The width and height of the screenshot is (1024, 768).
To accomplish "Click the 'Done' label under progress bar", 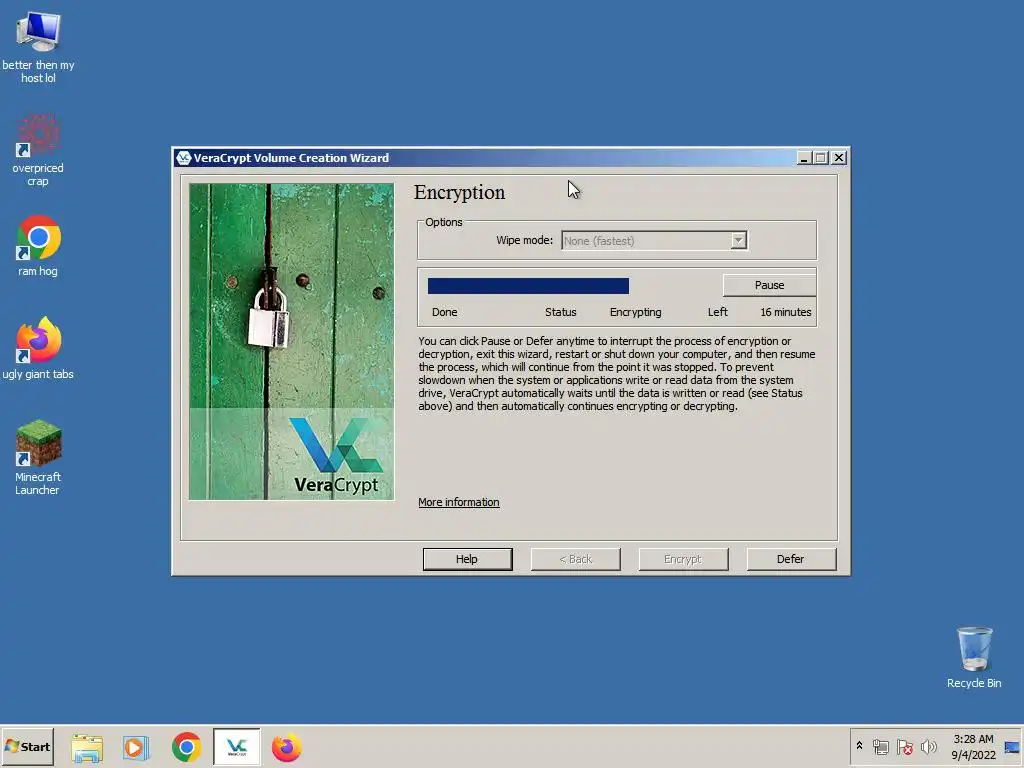I will [444, 312].
